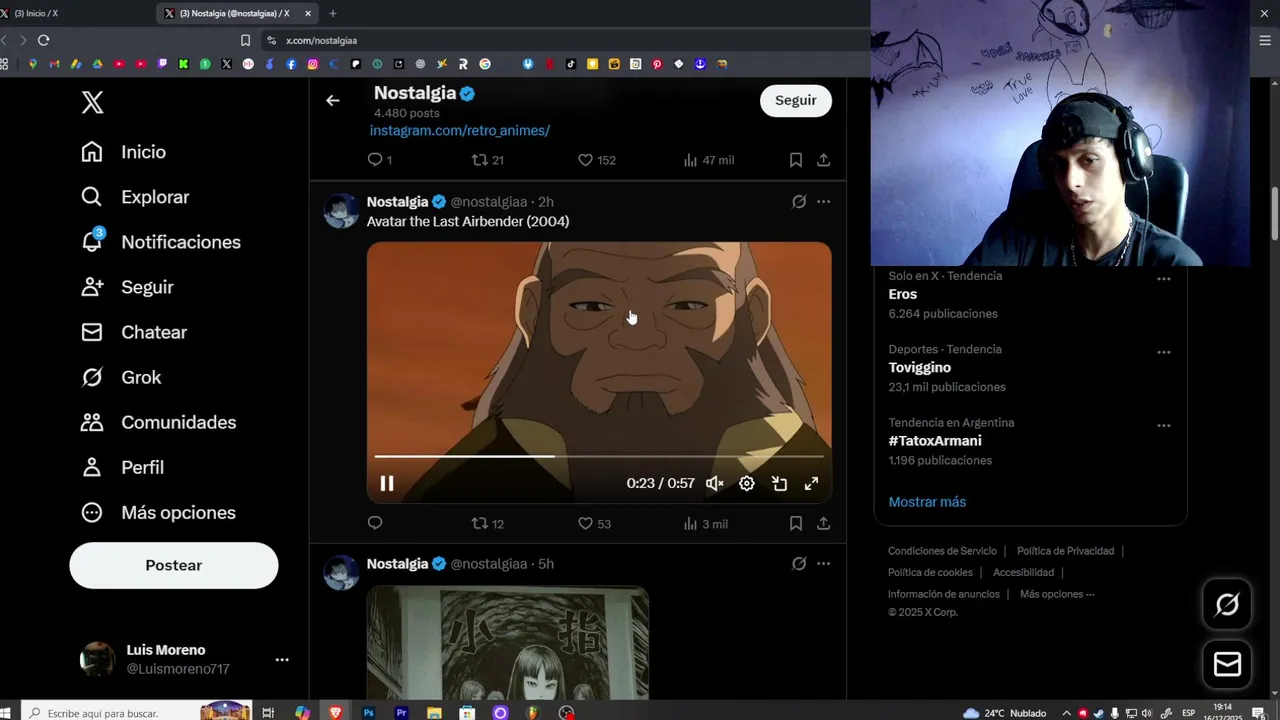1280x720 pixels.
Task: Open video settings gear
Action: pos(747,483)
